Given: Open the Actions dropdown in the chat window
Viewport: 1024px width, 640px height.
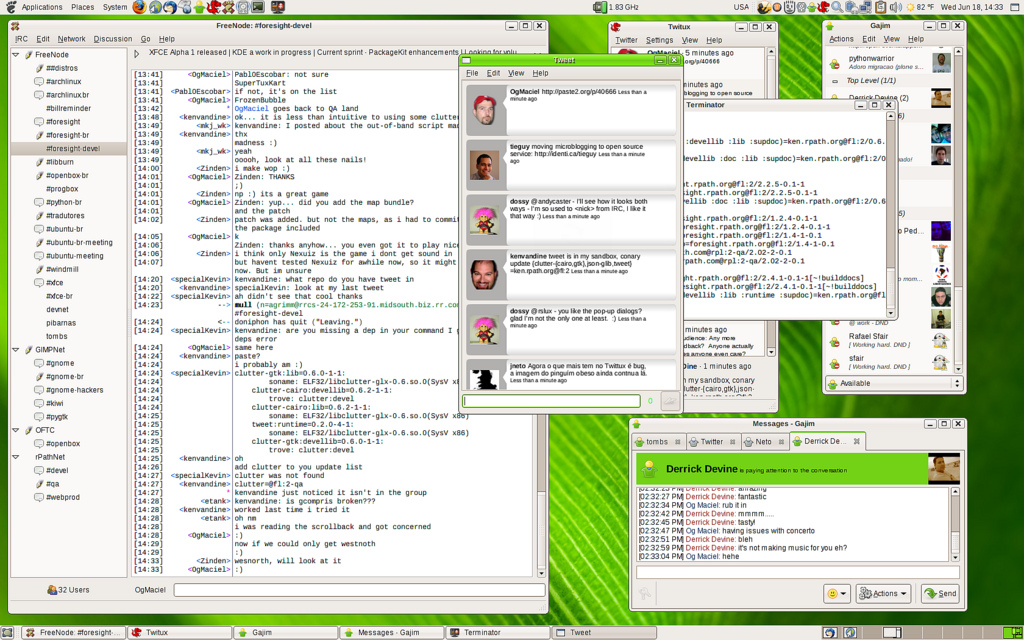Looking at the screenshot, I should pyautogui.click(x=884, y=593).
